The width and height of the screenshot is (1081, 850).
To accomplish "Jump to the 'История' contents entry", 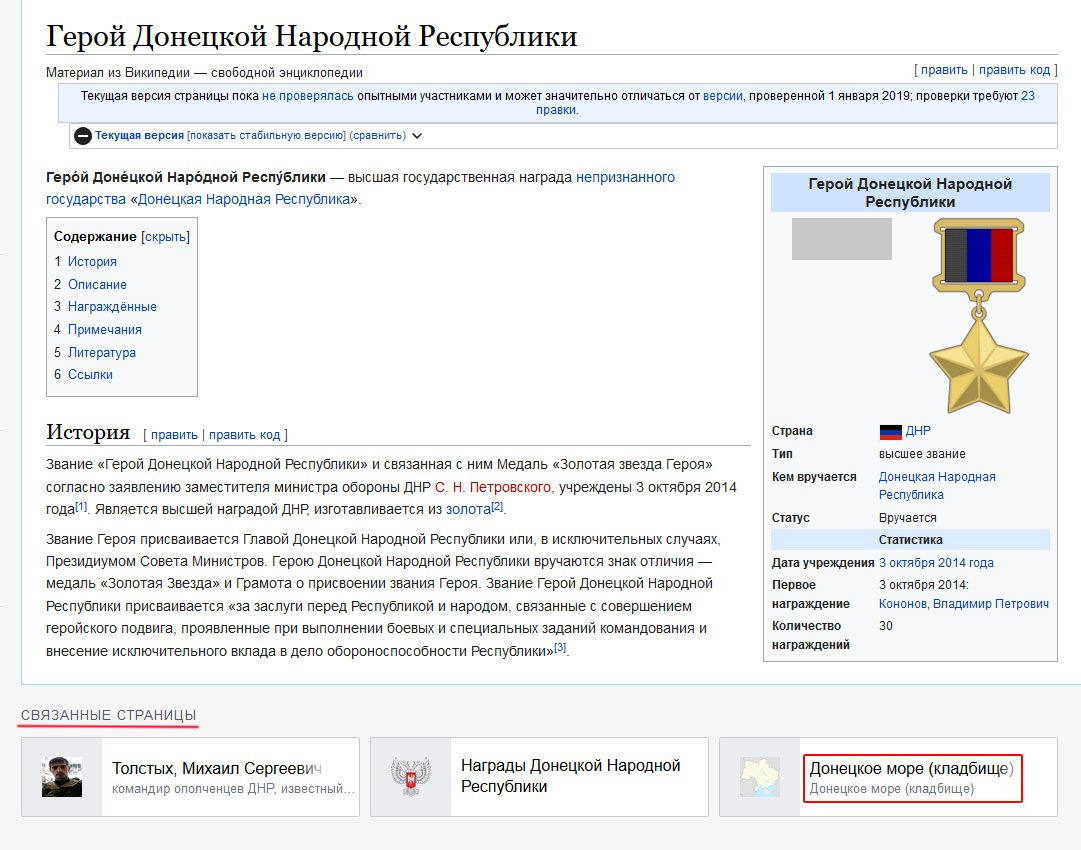I will [x=92, y=261].
